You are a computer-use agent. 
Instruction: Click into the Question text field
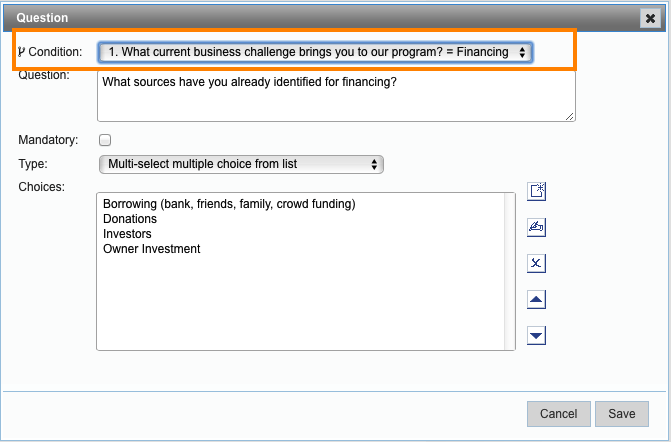[335, 95]
